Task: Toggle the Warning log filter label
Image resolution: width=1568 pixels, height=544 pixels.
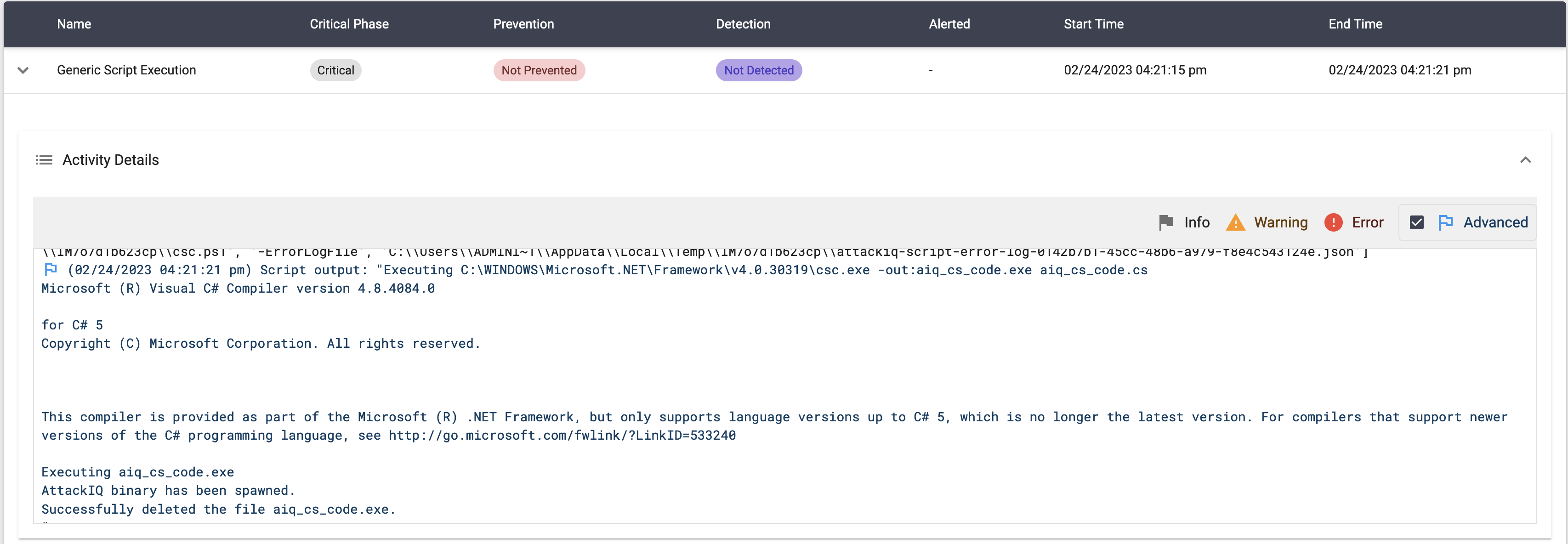Action: click(x=1280, y=223)
